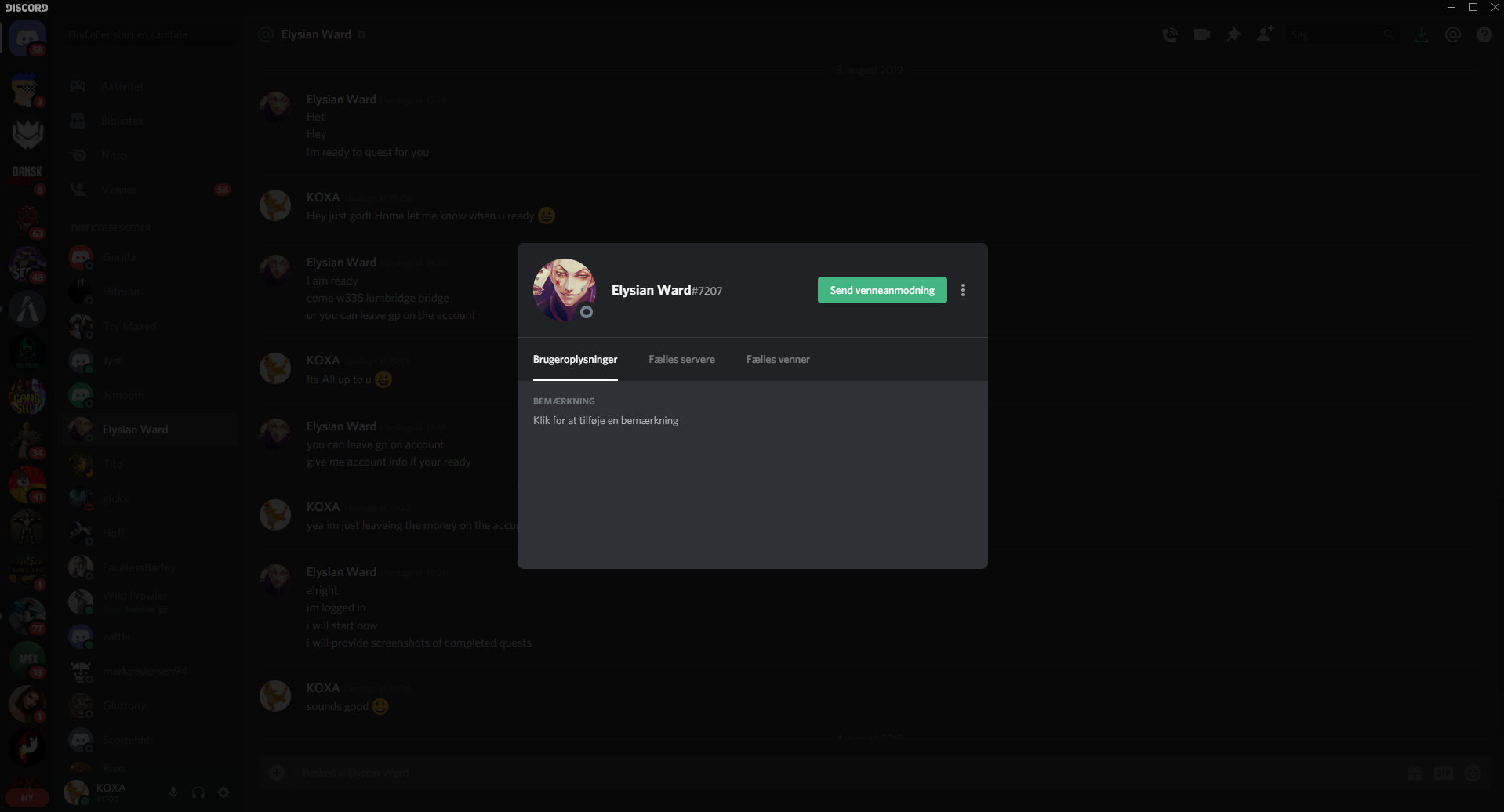Click the note field to add a bemærkning
Screen dimensions: 1504x812
pyautogui.click(x=605, y=420)
